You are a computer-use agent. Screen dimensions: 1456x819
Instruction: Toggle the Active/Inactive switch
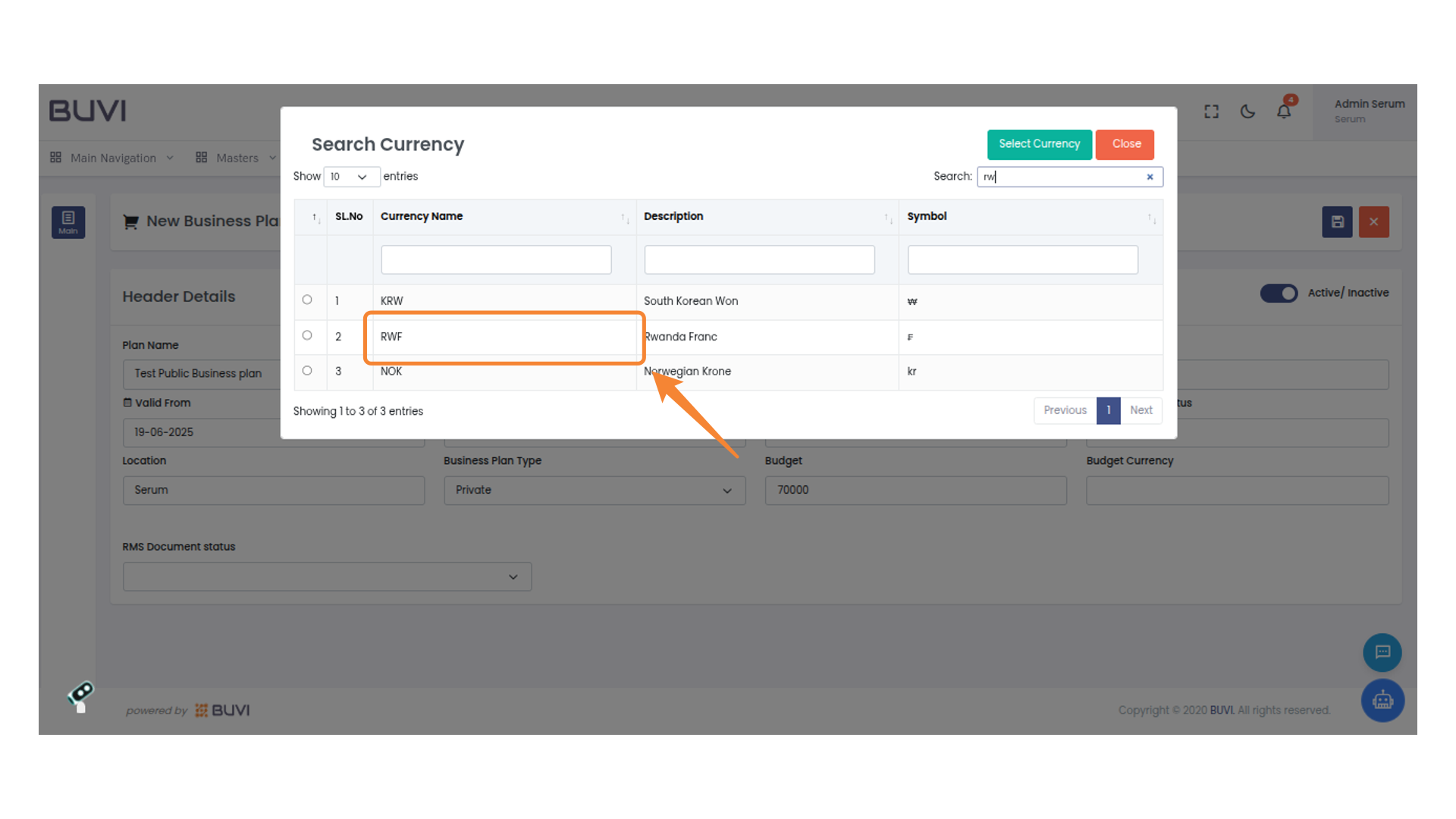[x=1279, y=293]
